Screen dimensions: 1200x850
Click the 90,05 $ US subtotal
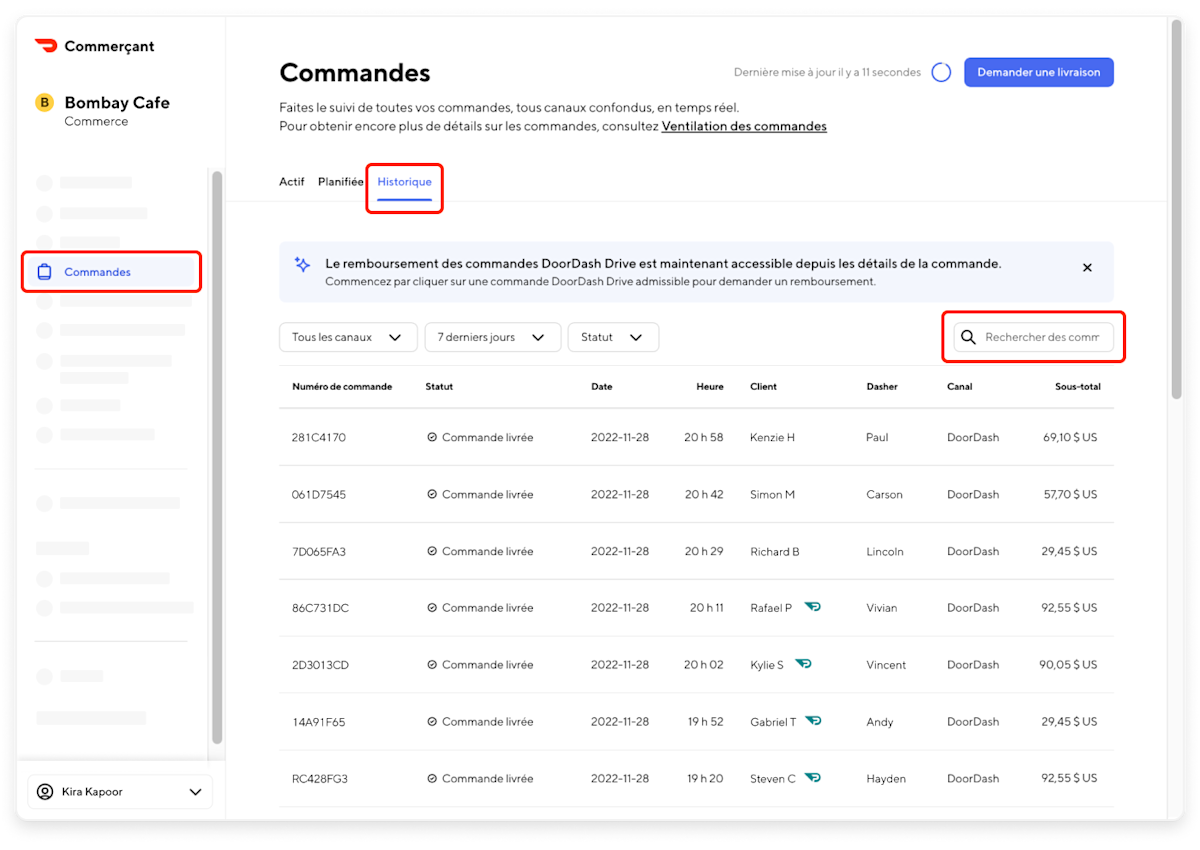click(1068, 664)
